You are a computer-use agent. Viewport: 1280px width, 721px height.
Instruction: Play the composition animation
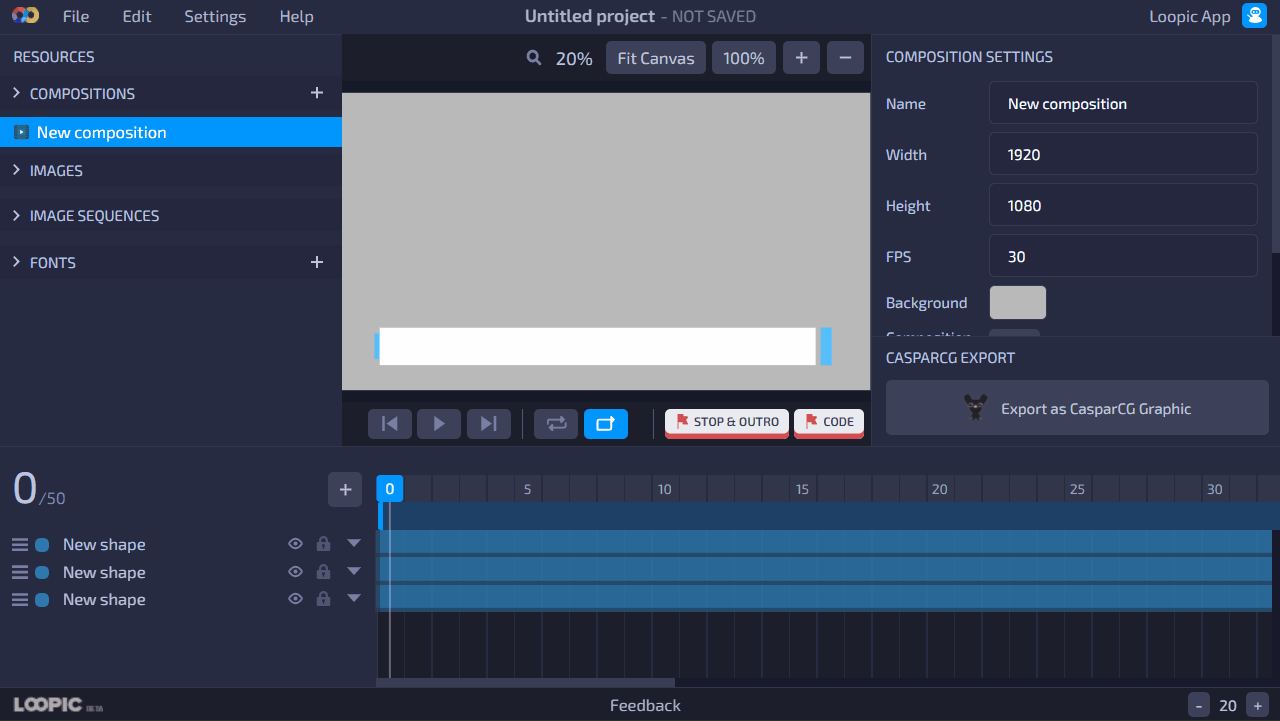point(439,424)
